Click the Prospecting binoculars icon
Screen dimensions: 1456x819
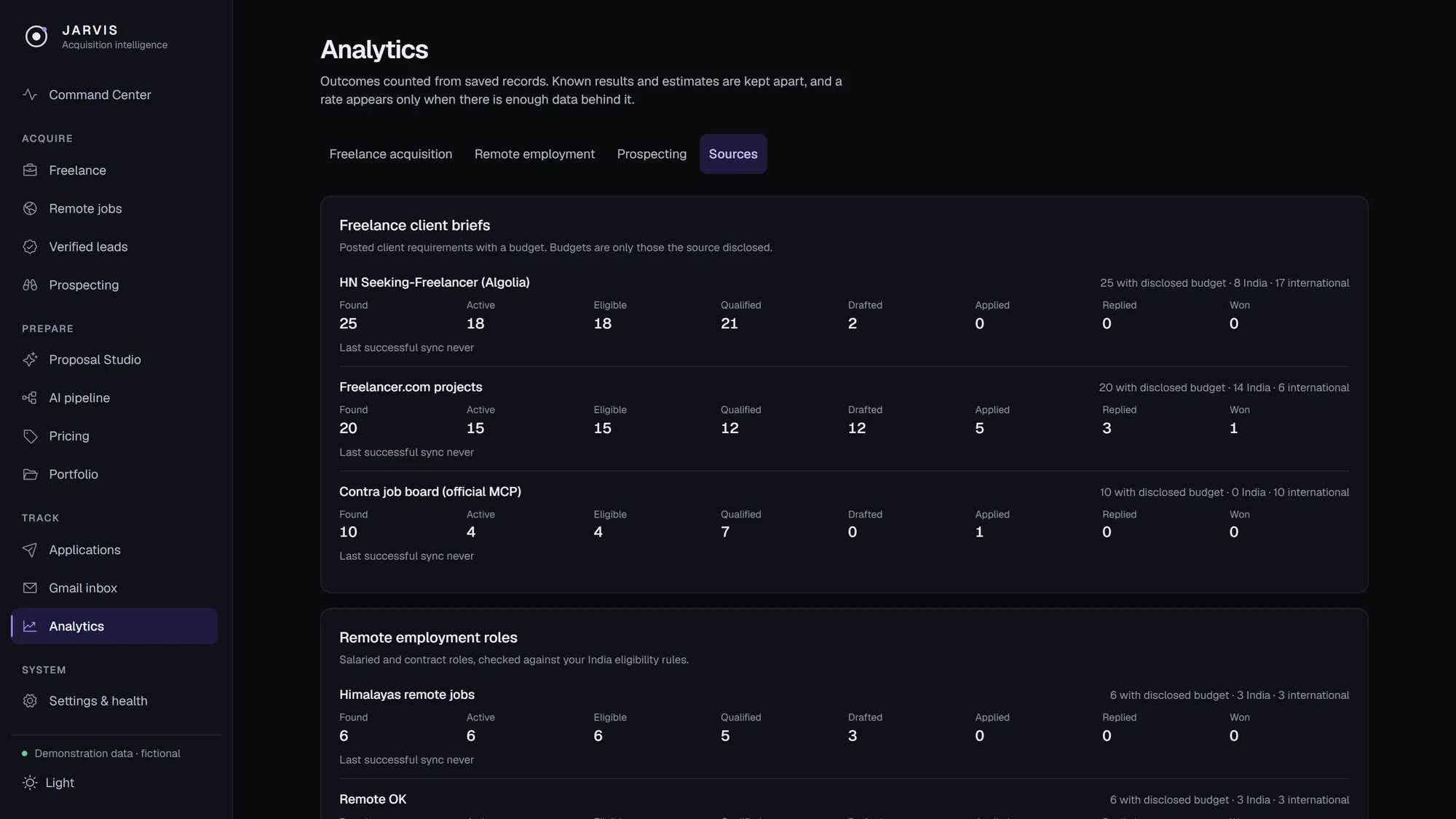(x=30, y=285)
